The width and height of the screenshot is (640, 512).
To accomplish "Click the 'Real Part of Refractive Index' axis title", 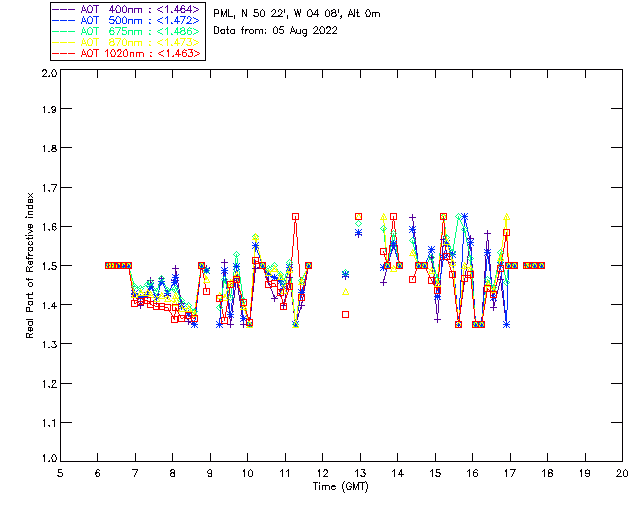I will 31,265.
